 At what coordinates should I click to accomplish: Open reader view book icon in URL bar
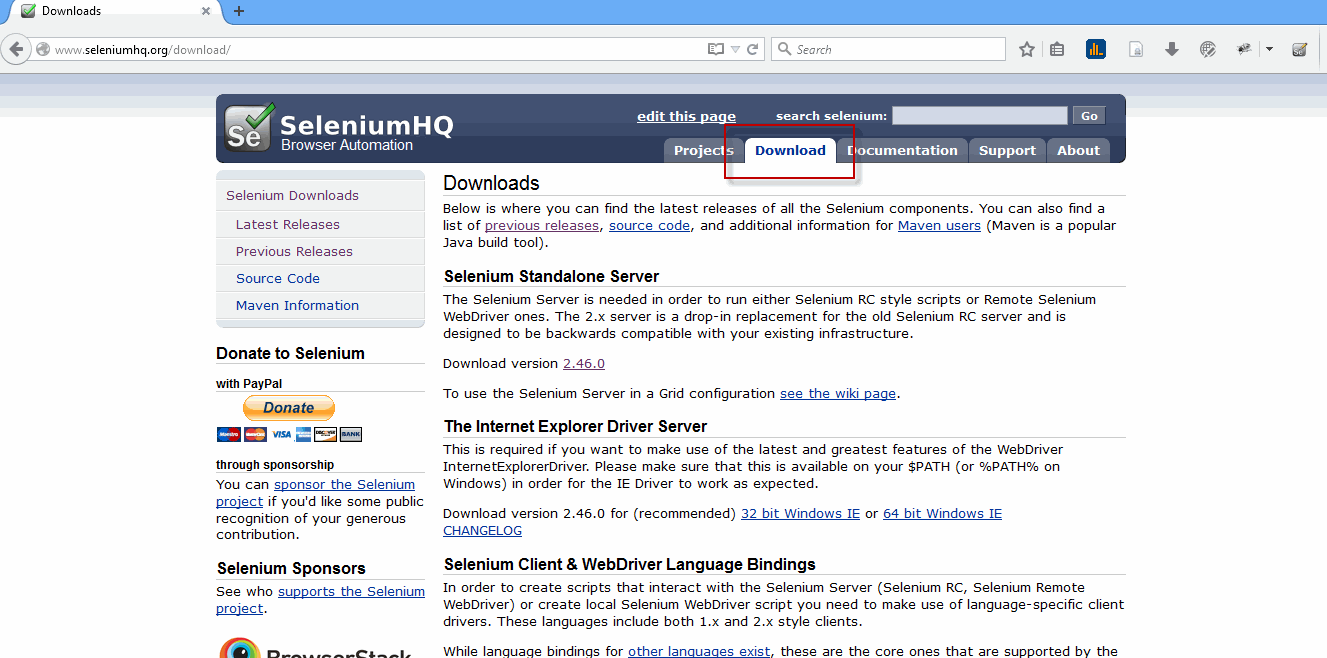(715, 49)
